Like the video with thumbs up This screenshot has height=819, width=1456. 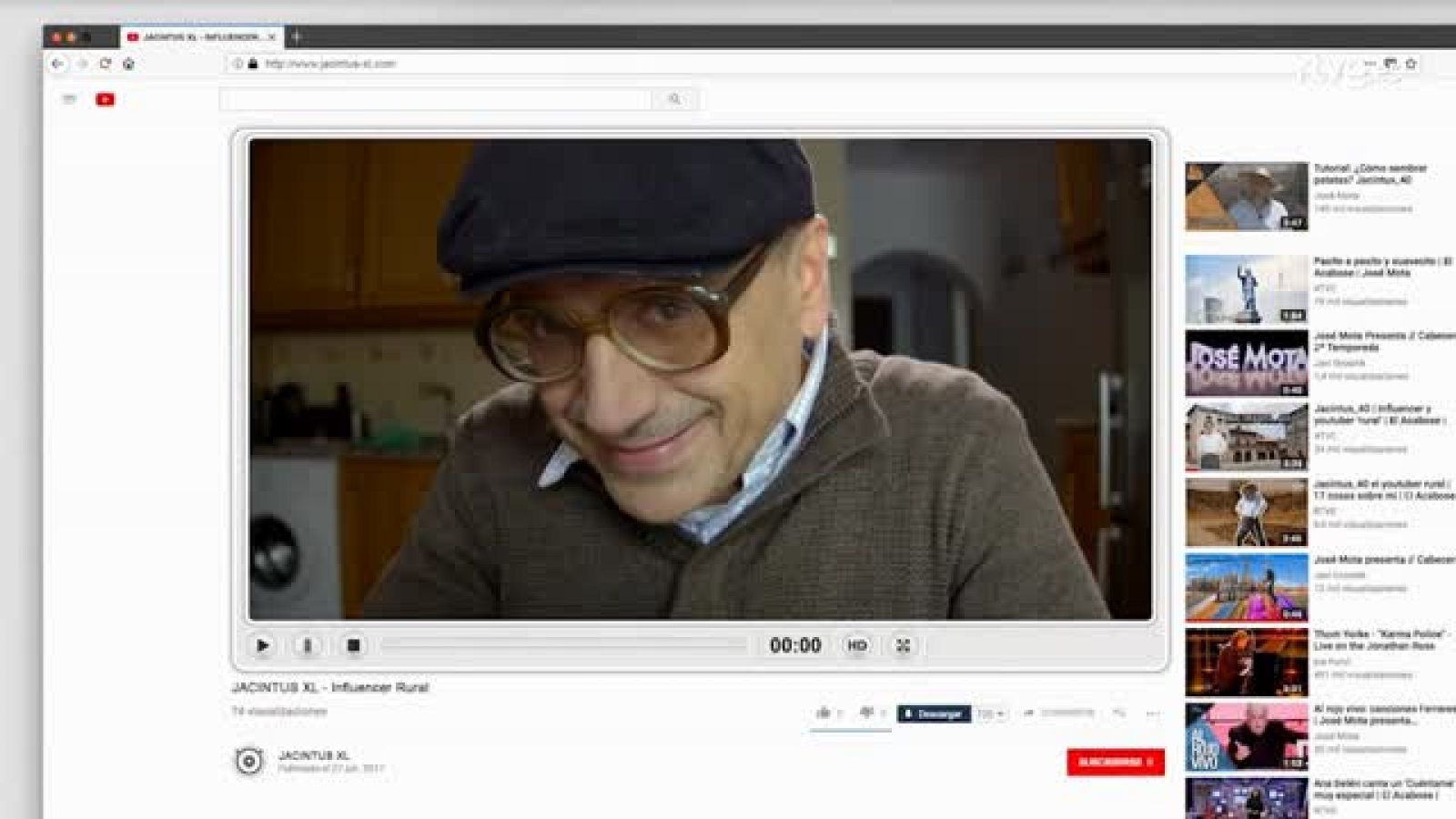point(824,713)
